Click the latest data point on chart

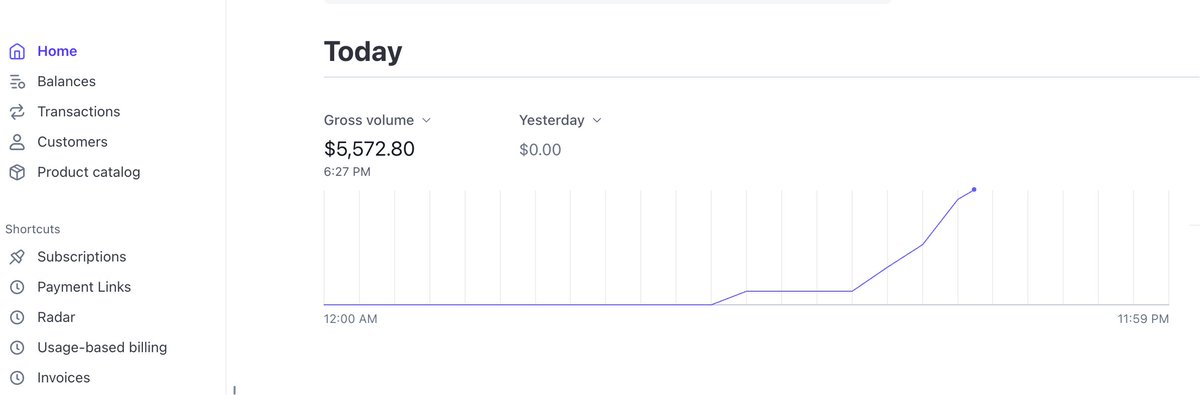click(974, 189)
